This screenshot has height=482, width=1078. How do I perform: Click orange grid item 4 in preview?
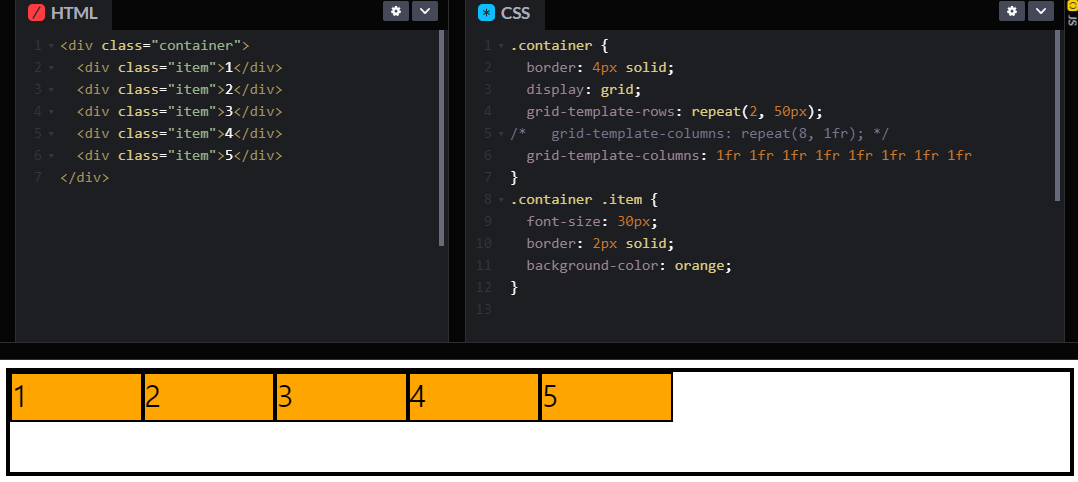(474, 397)
